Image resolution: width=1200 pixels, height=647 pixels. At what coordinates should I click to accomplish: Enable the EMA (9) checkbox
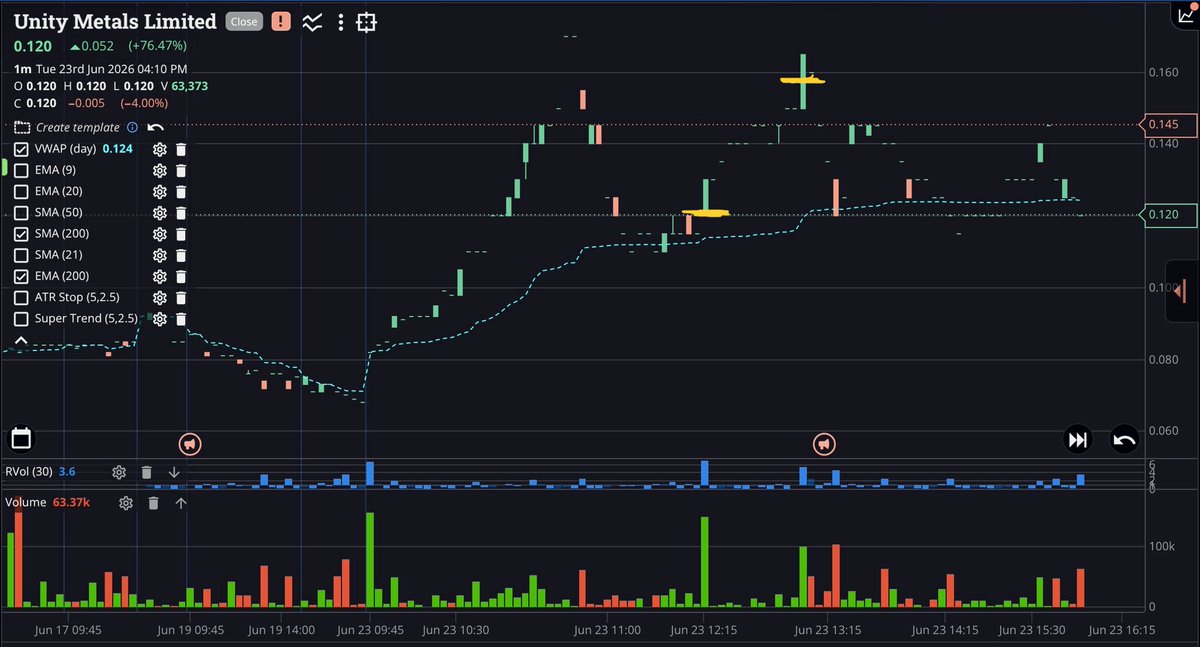pos(22,170)
